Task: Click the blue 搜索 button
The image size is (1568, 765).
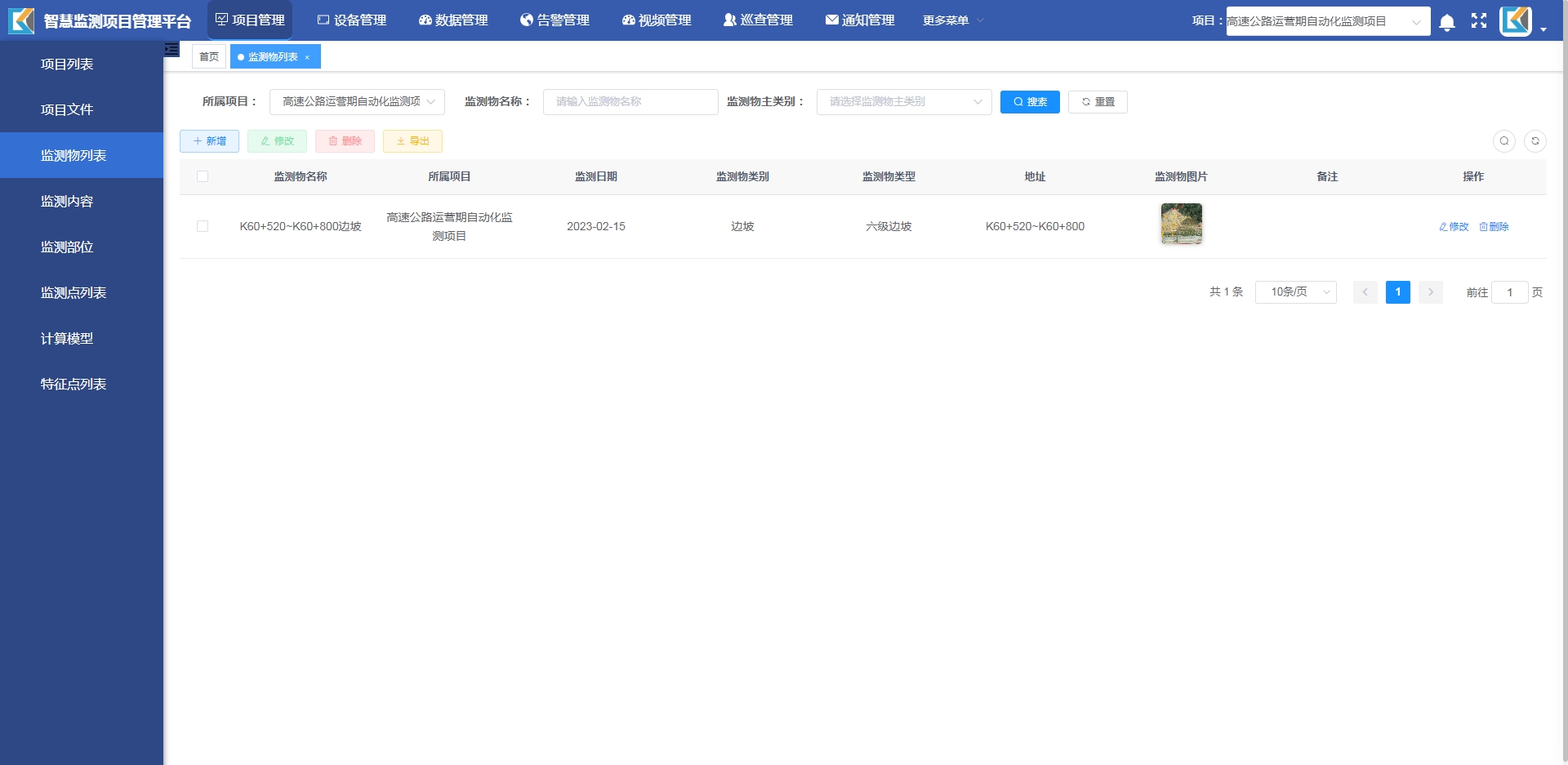Action: point(1030,102)
